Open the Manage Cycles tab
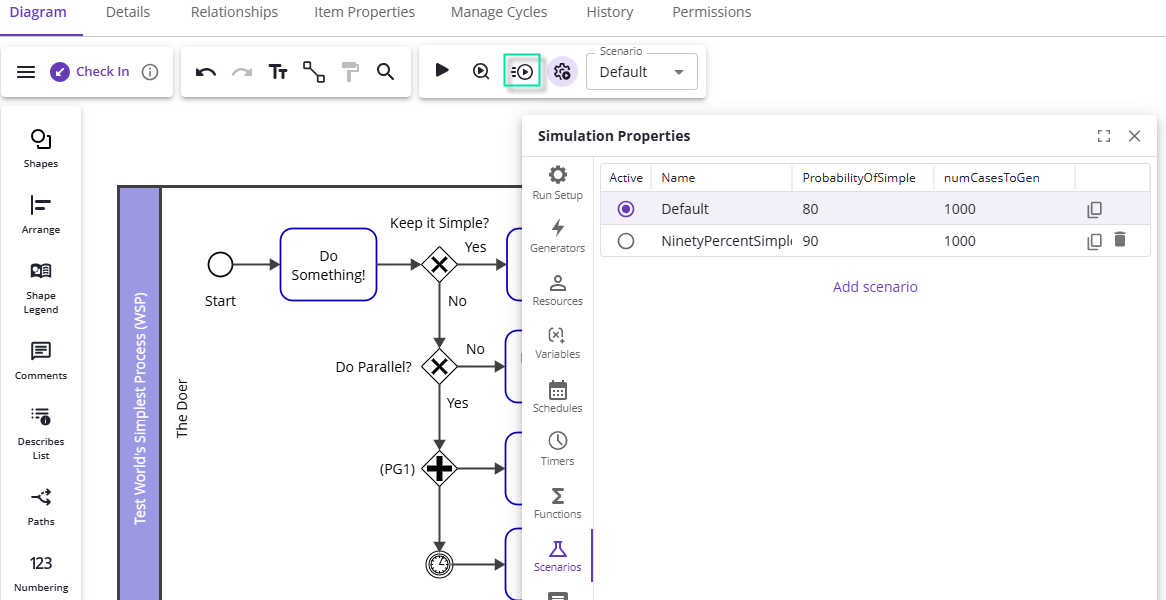 tap(499, 13)
